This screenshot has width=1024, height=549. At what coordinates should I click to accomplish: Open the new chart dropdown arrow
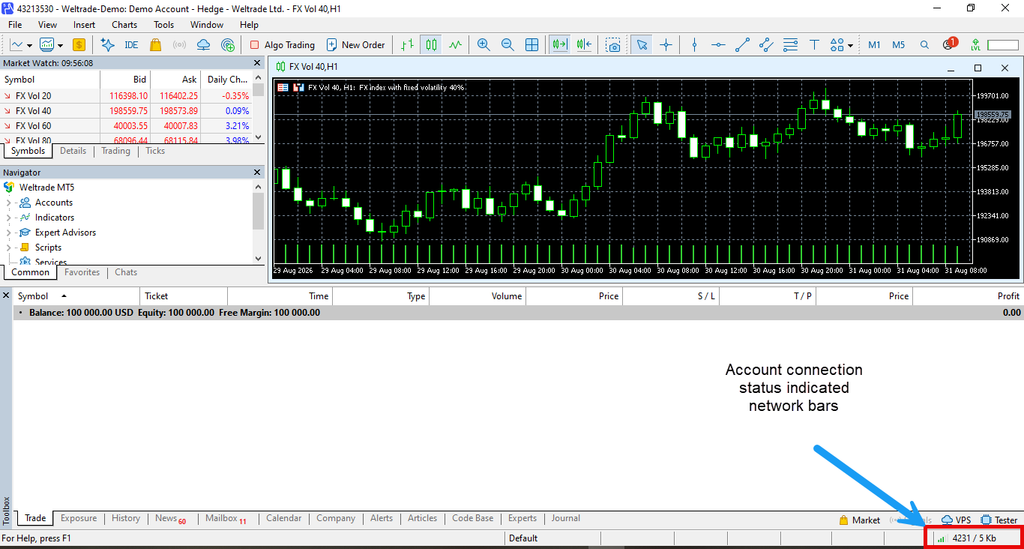(29, 46)
